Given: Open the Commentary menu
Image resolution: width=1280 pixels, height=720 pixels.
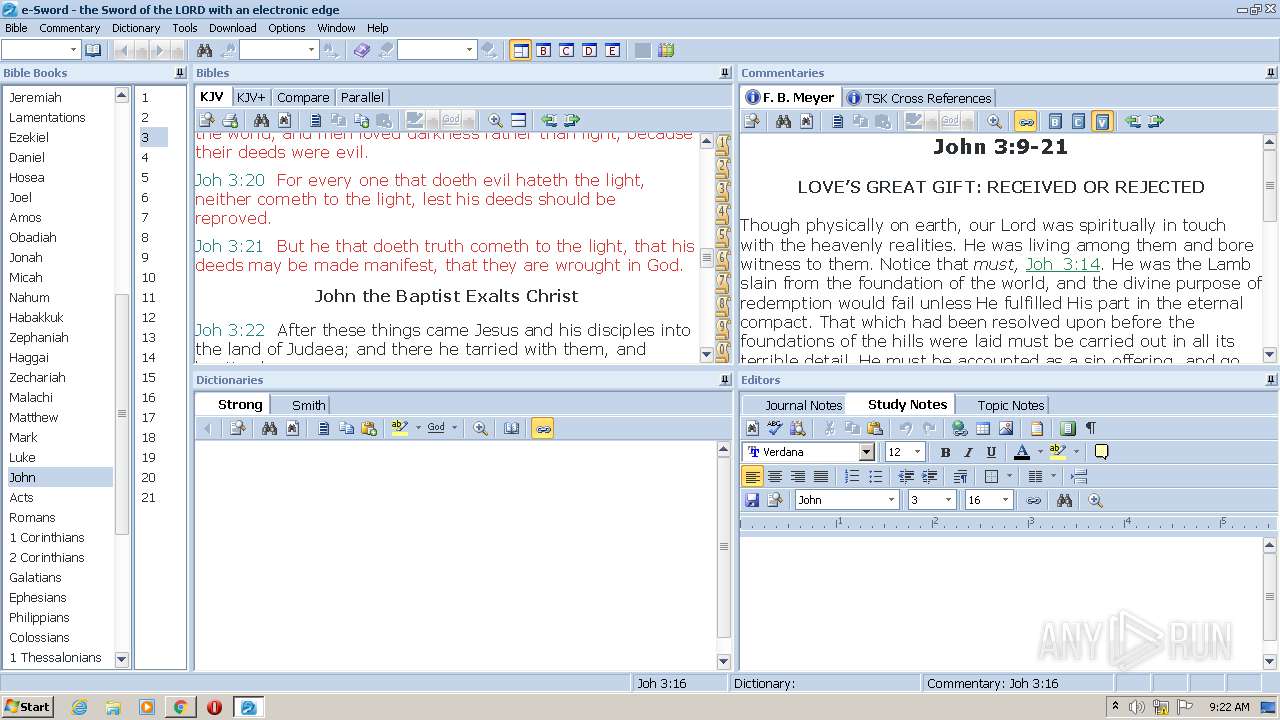Looking at the screenshot, I should point(69,28).
